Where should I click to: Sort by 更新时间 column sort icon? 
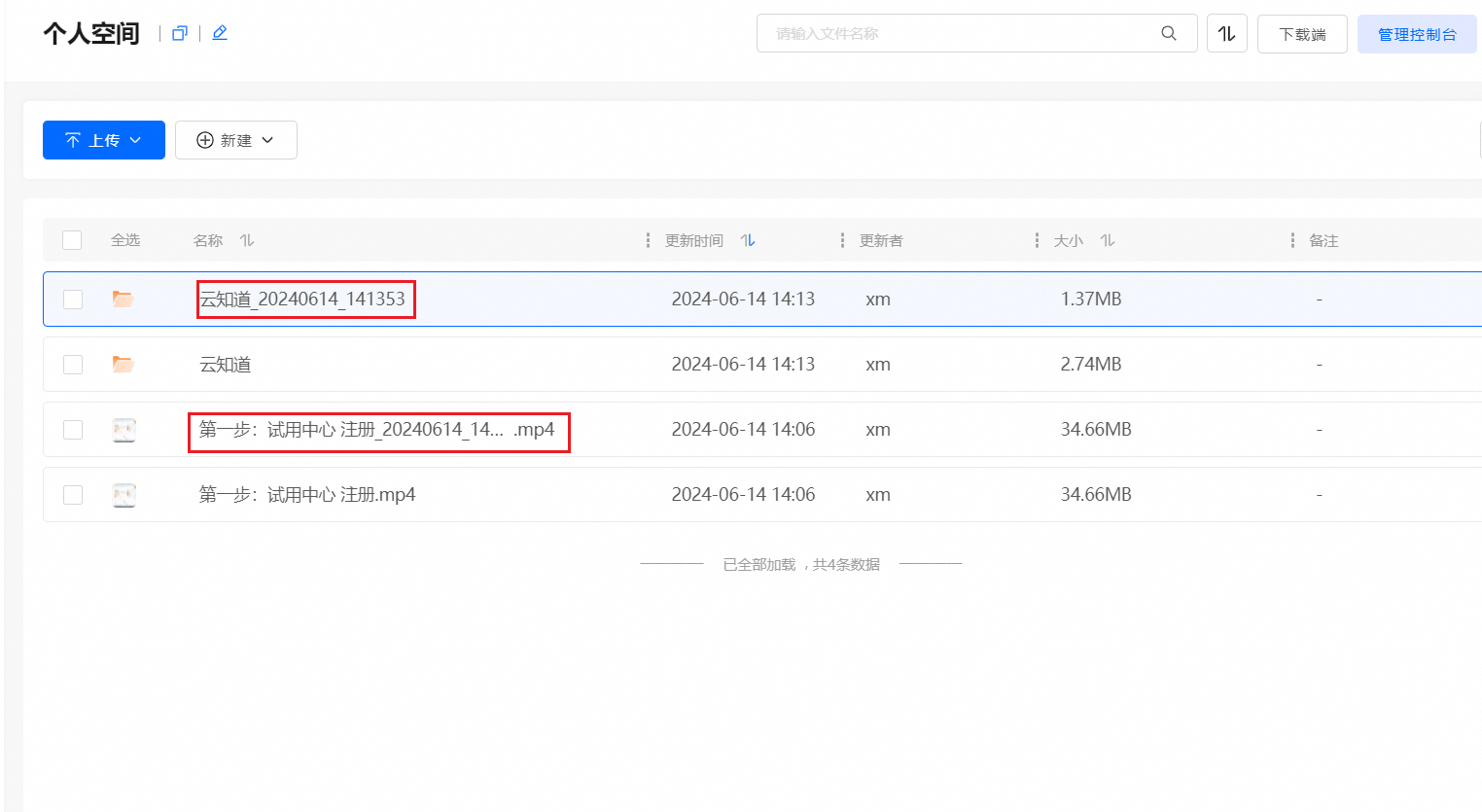748,240
